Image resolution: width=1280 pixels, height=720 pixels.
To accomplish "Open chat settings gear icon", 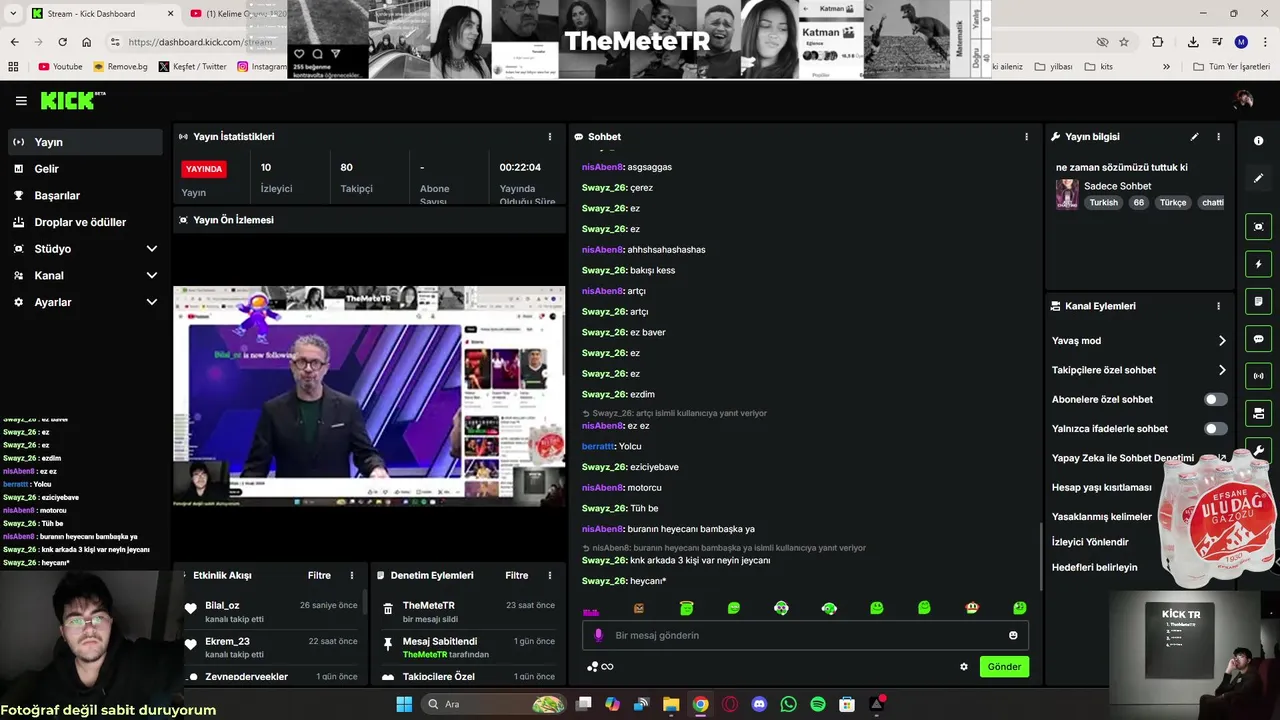I will coord(964,667).
